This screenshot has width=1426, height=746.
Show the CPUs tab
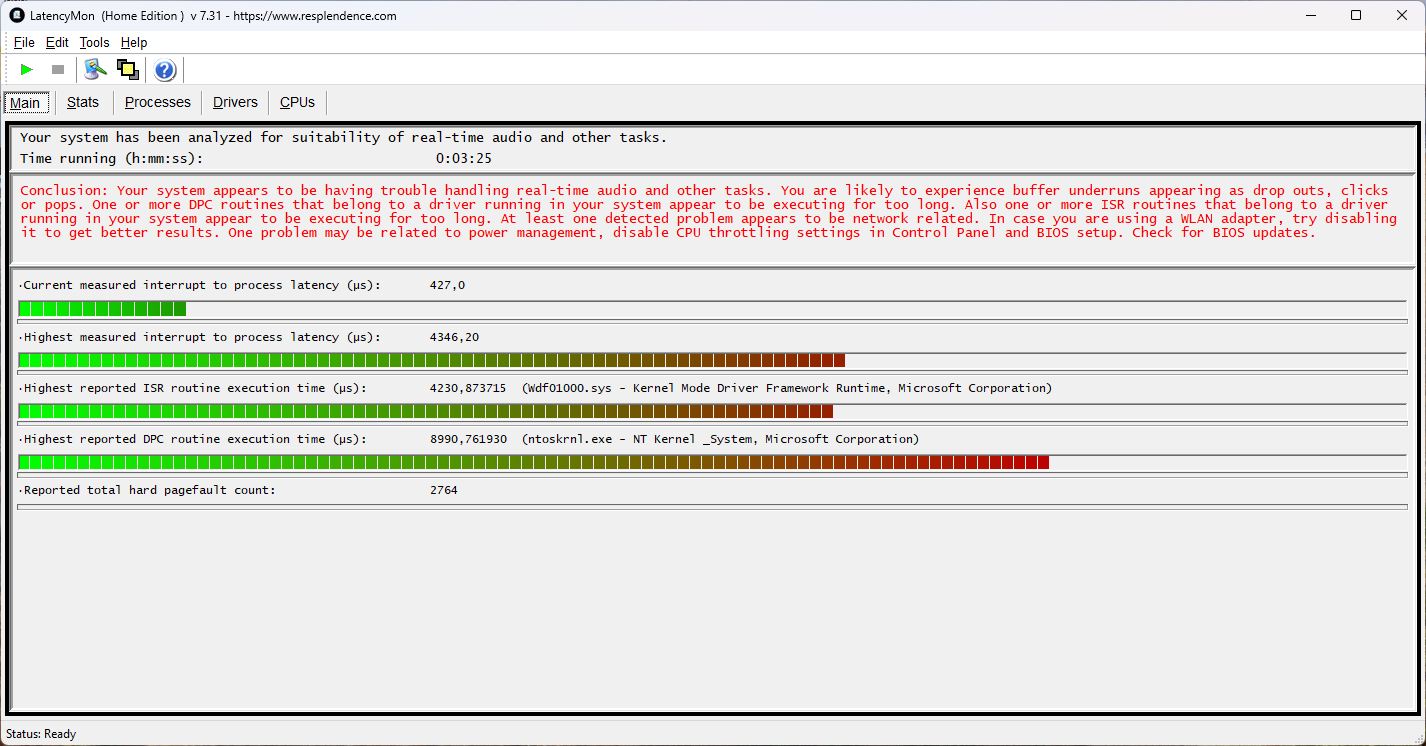coord(297,102)
